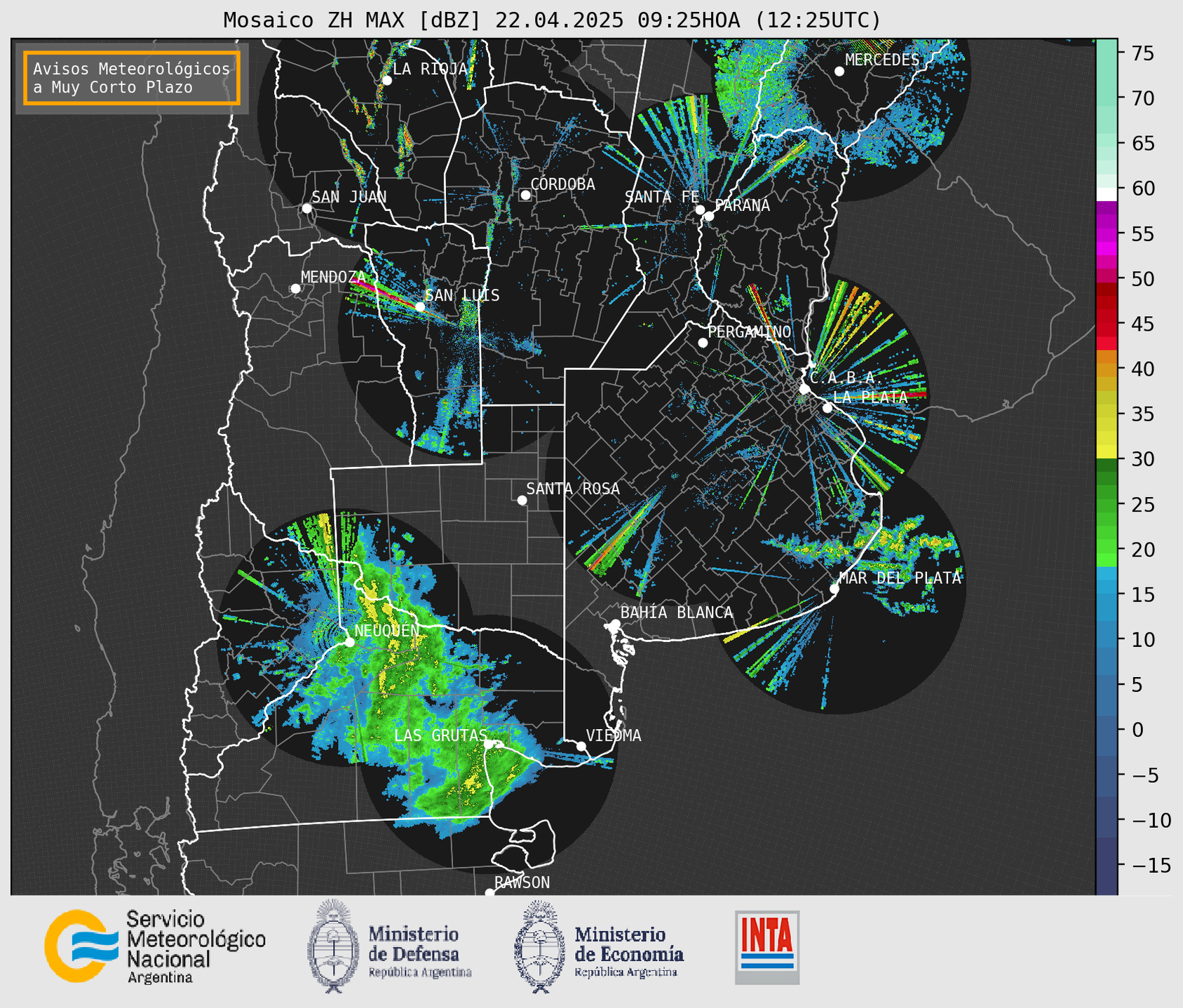Click the Ministerio de Defensa text
This screenshot has width=1183, height=1008.
click(x=420, y=951)
